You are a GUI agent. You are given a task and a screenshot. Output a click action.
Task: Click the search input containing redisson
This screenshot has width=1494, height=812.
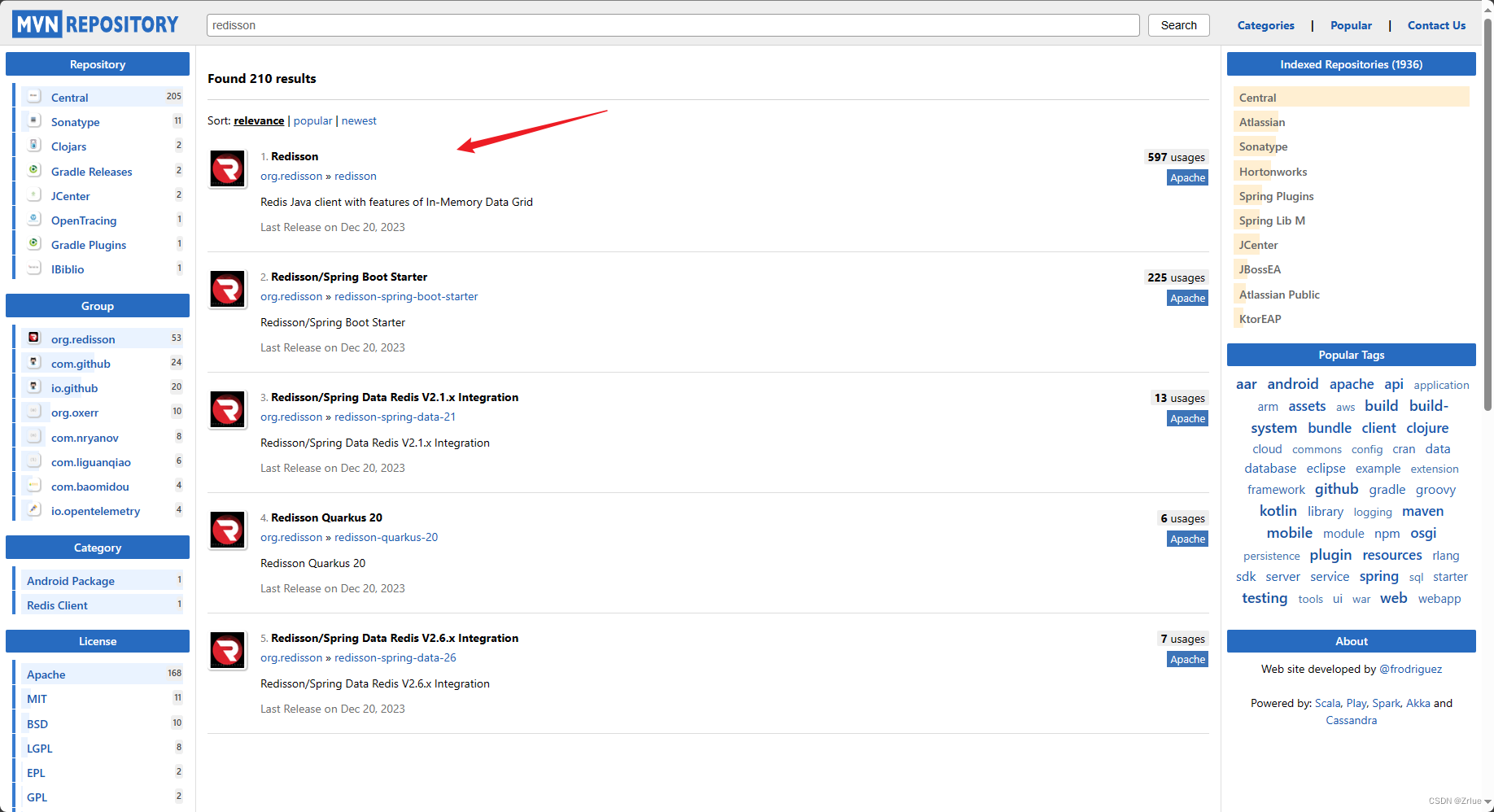(673, 25)
